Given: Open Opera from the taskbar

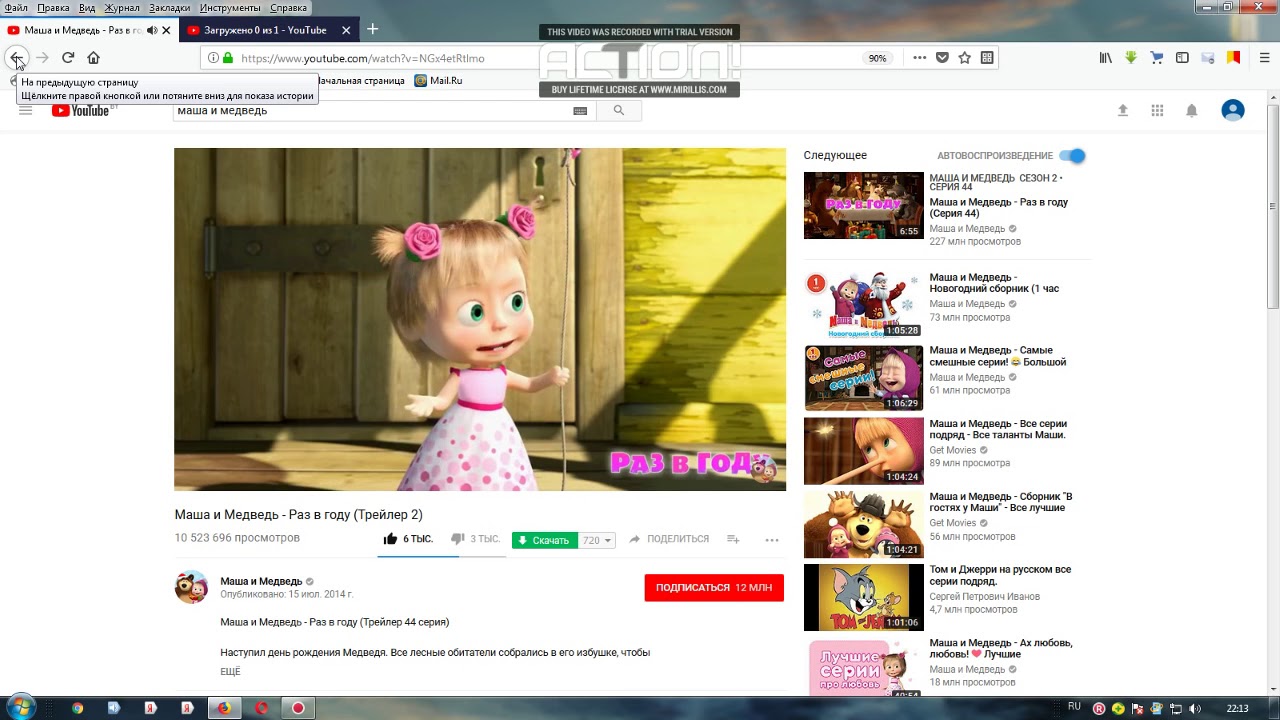Looking at the screenshot, I should coord(261,708).
